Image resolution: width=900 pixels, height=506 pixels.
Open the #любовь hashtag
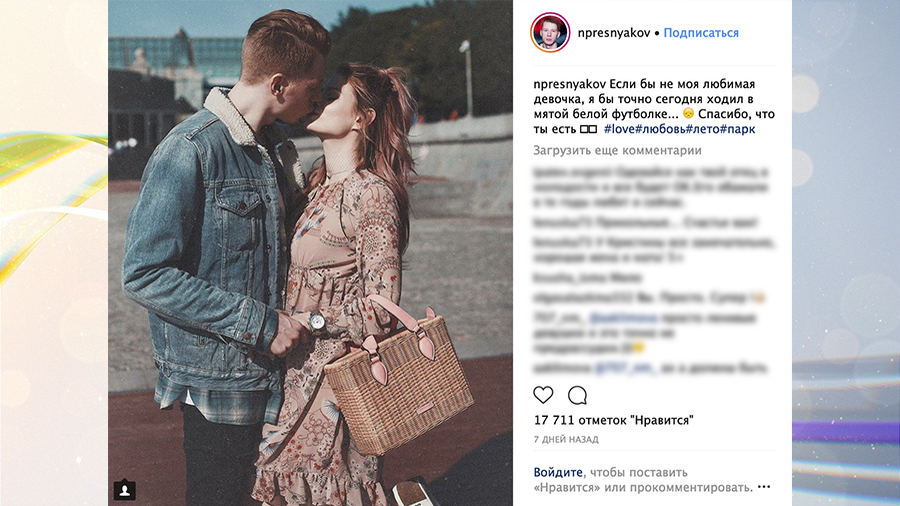click(660, 129)
